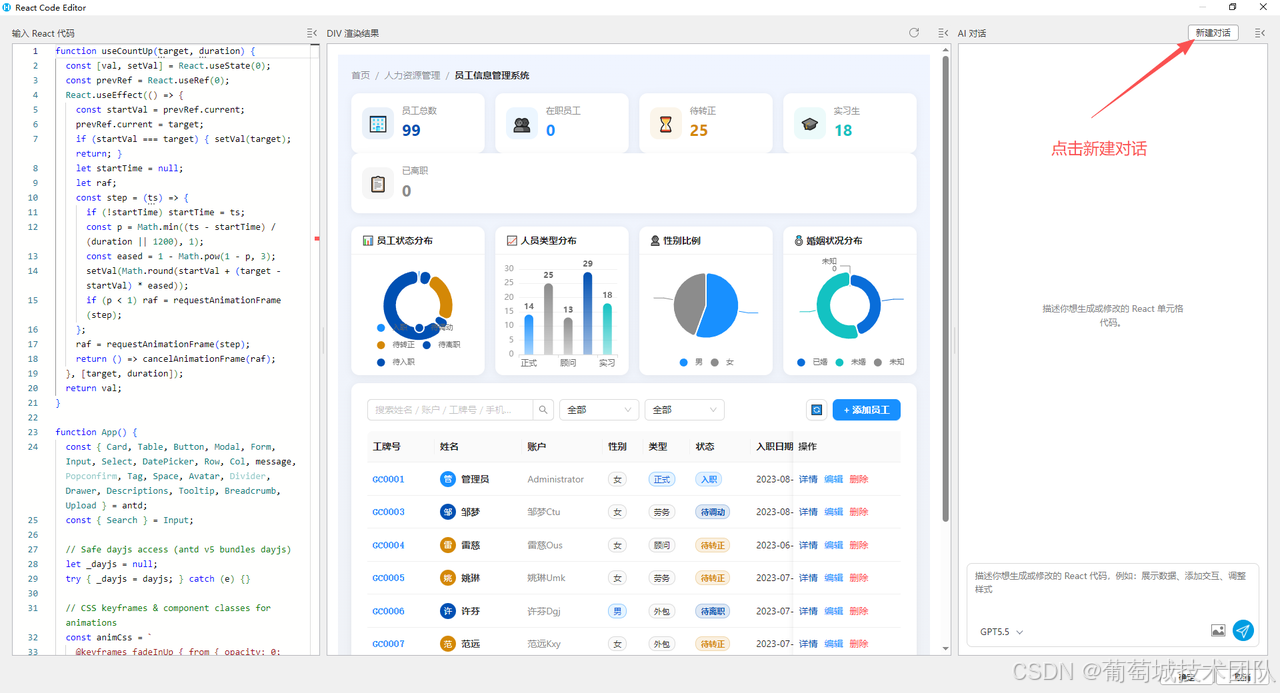Click 新建对话 button
This screenshot has height=693, width=1280.
pos(1213,33)
